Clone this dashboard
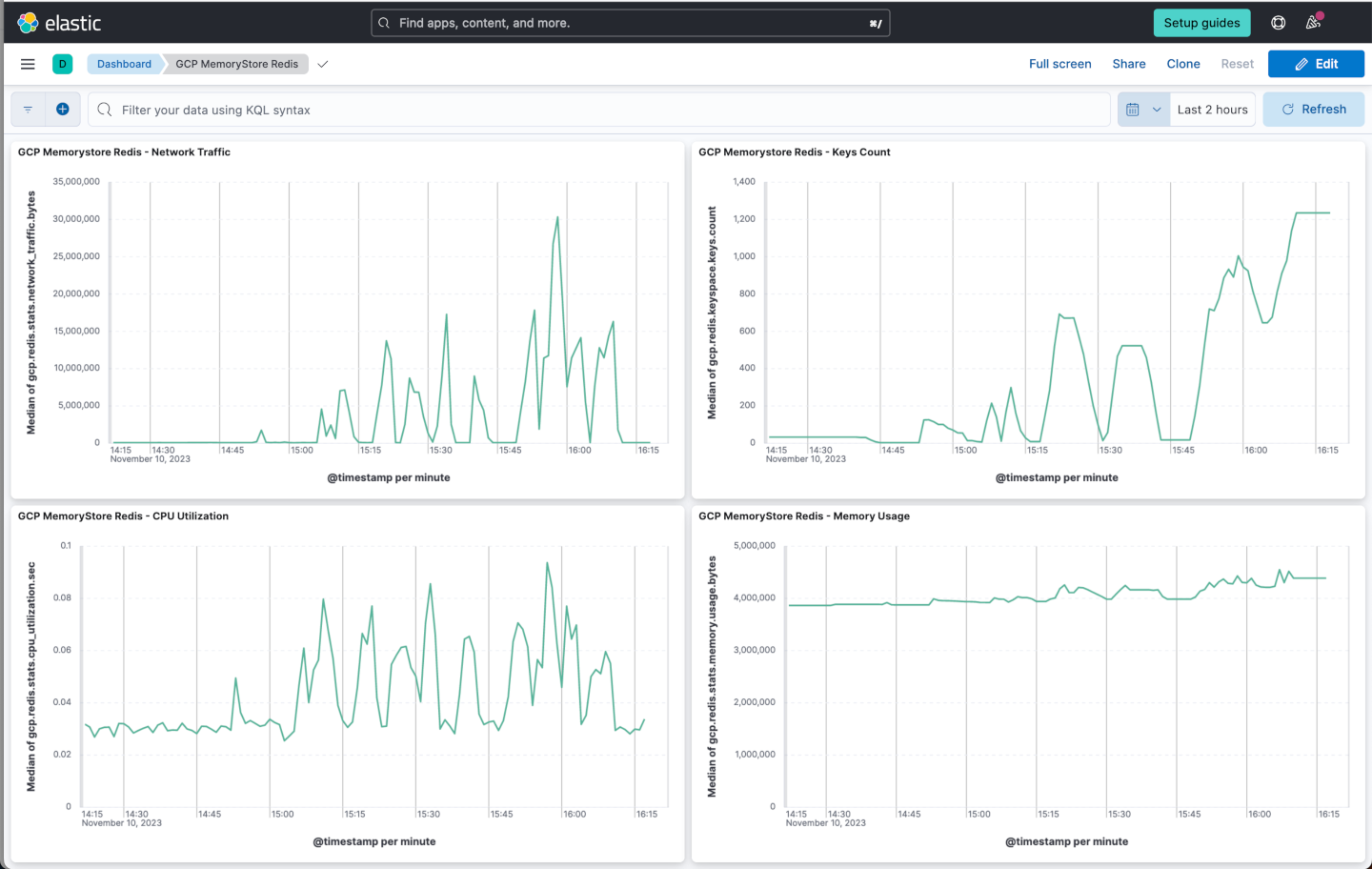The image size is (1372, 869). [1183, 64]
